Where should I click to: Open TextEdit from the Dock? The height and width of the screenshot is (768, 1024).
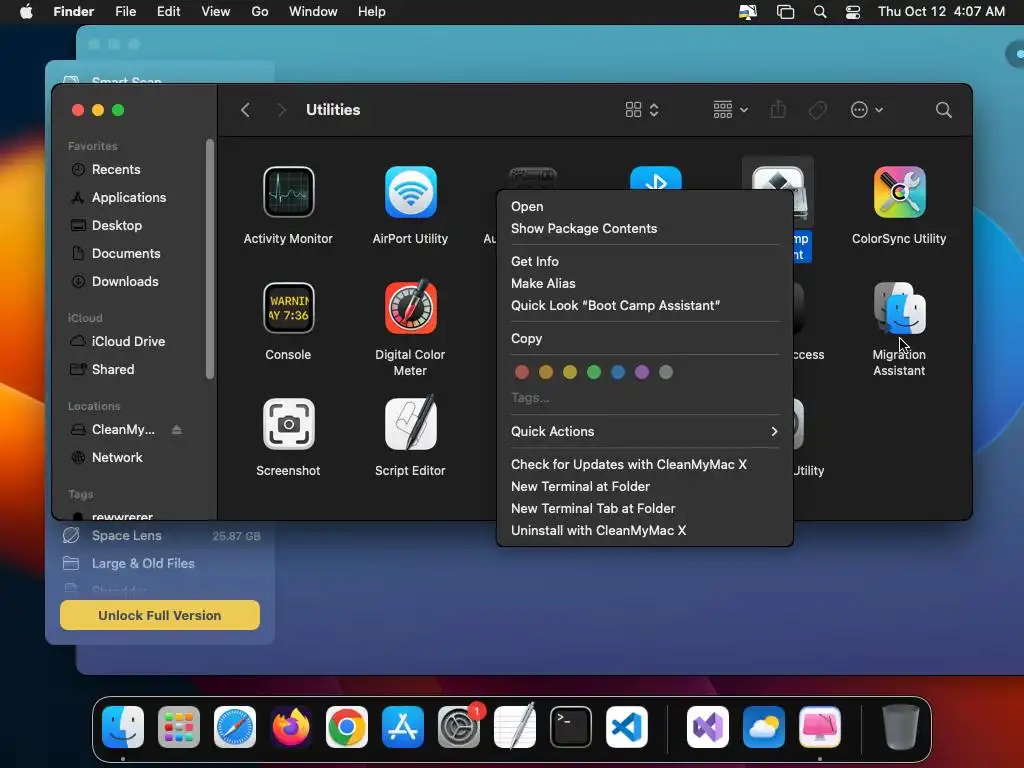(515, 726)
